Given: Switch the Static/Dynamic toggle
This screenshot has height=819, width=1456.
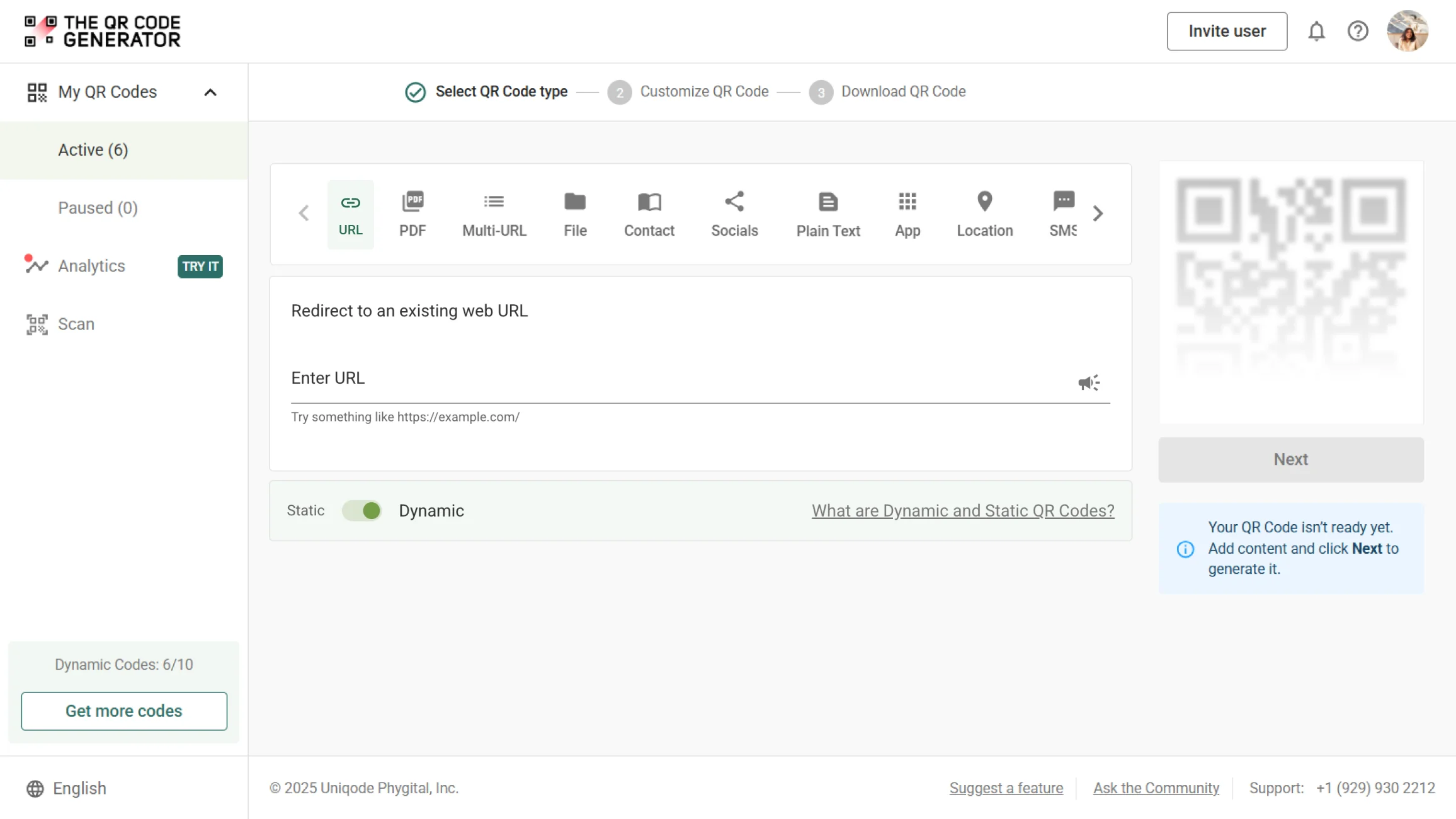Looking at the screenshot, I should (362, 510).
